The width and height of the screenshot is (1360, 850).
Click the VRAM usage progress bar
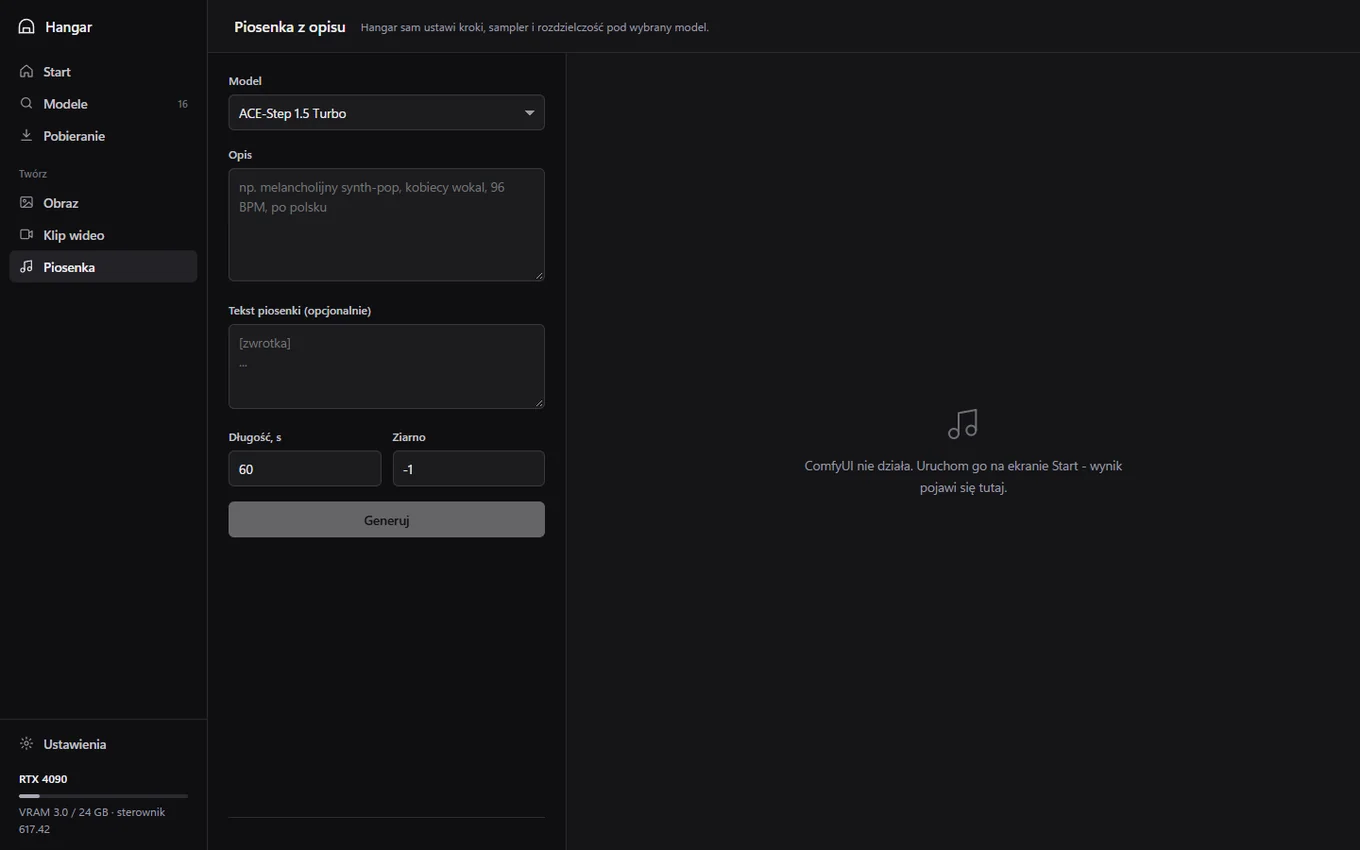[x=103, y=796]
